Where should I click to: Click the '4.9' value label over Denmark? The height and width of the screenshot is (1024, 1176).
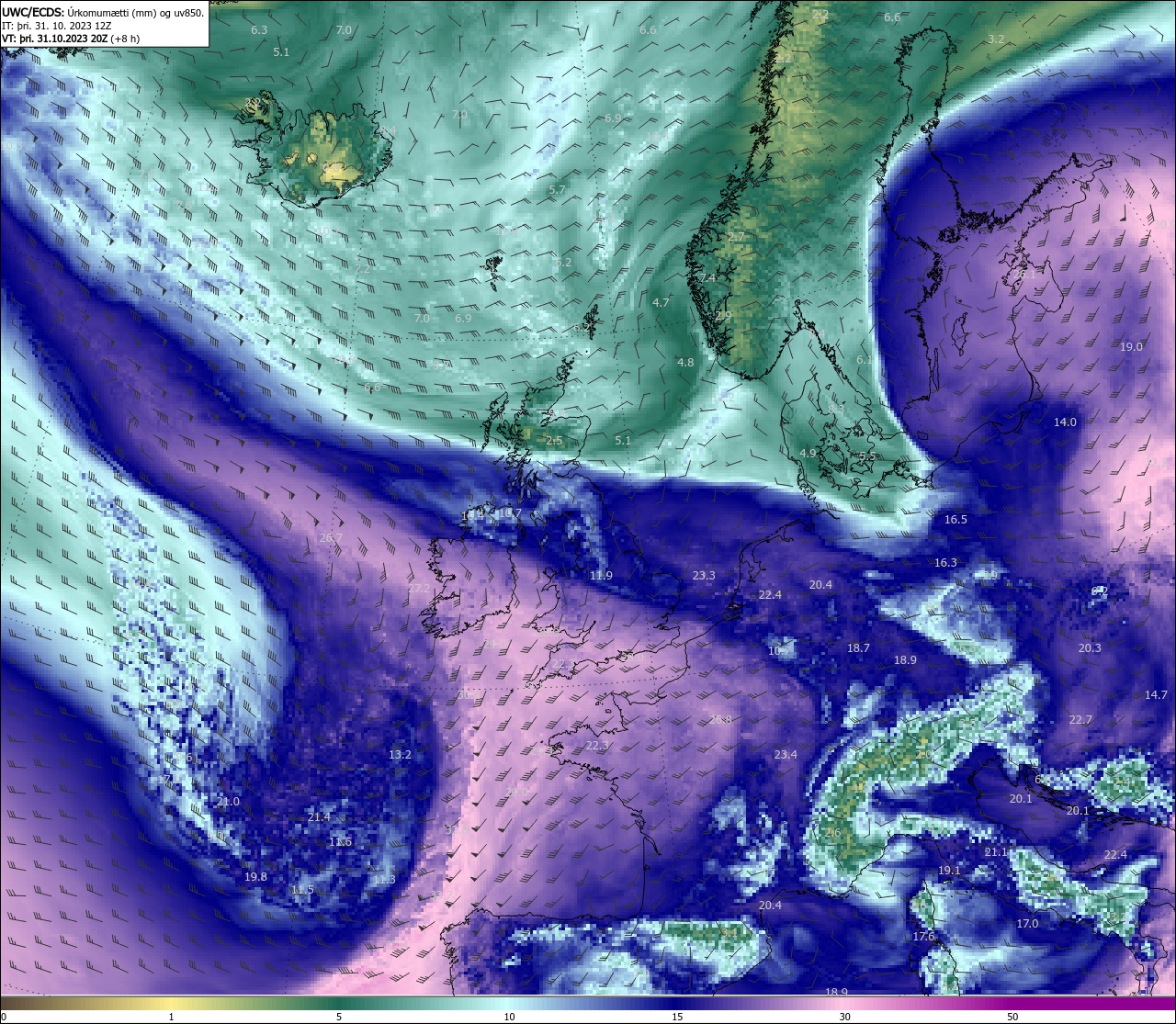point(808,454)
